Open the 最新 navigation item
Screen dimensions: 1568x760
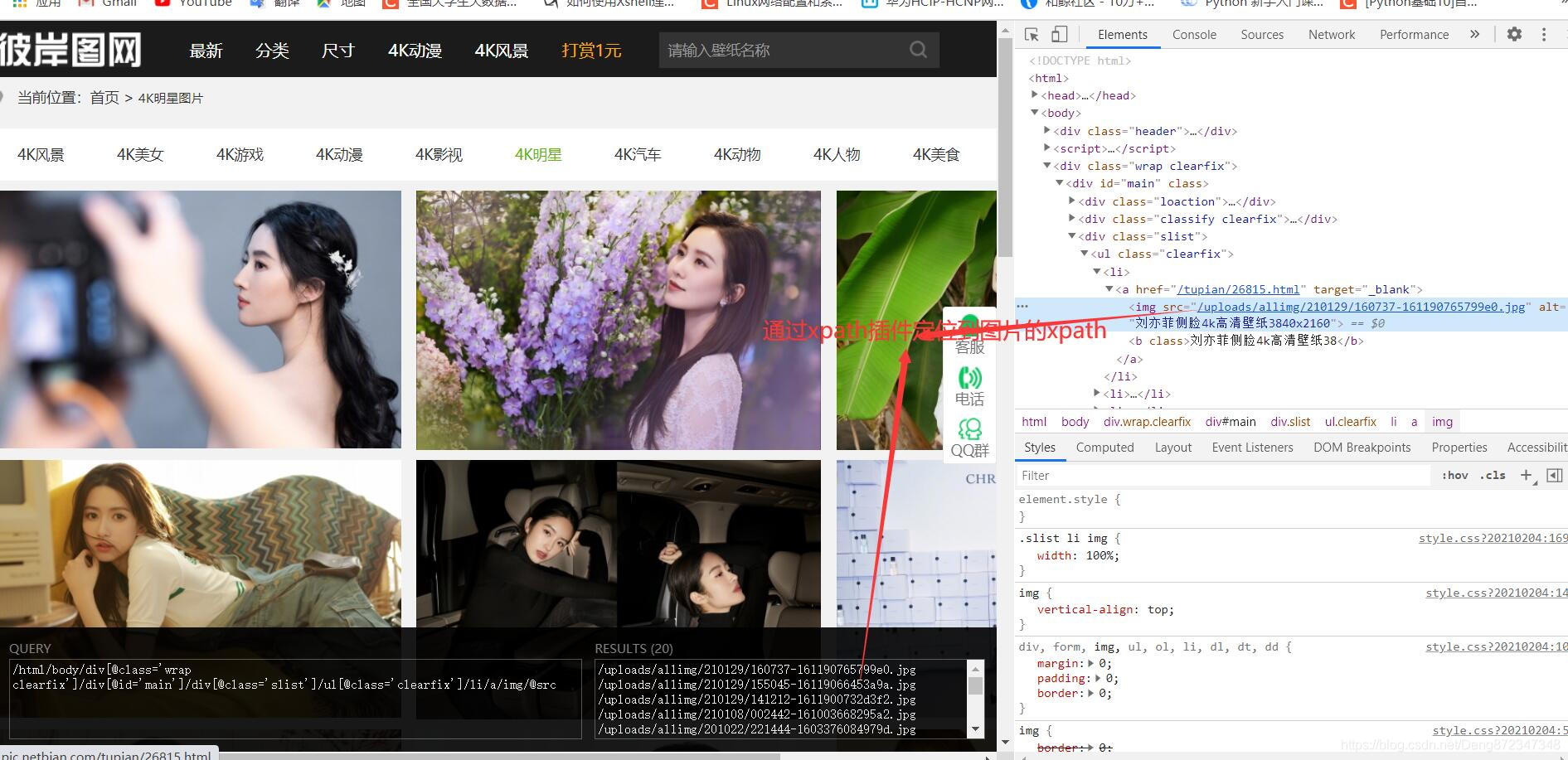[x=206, y=51]
